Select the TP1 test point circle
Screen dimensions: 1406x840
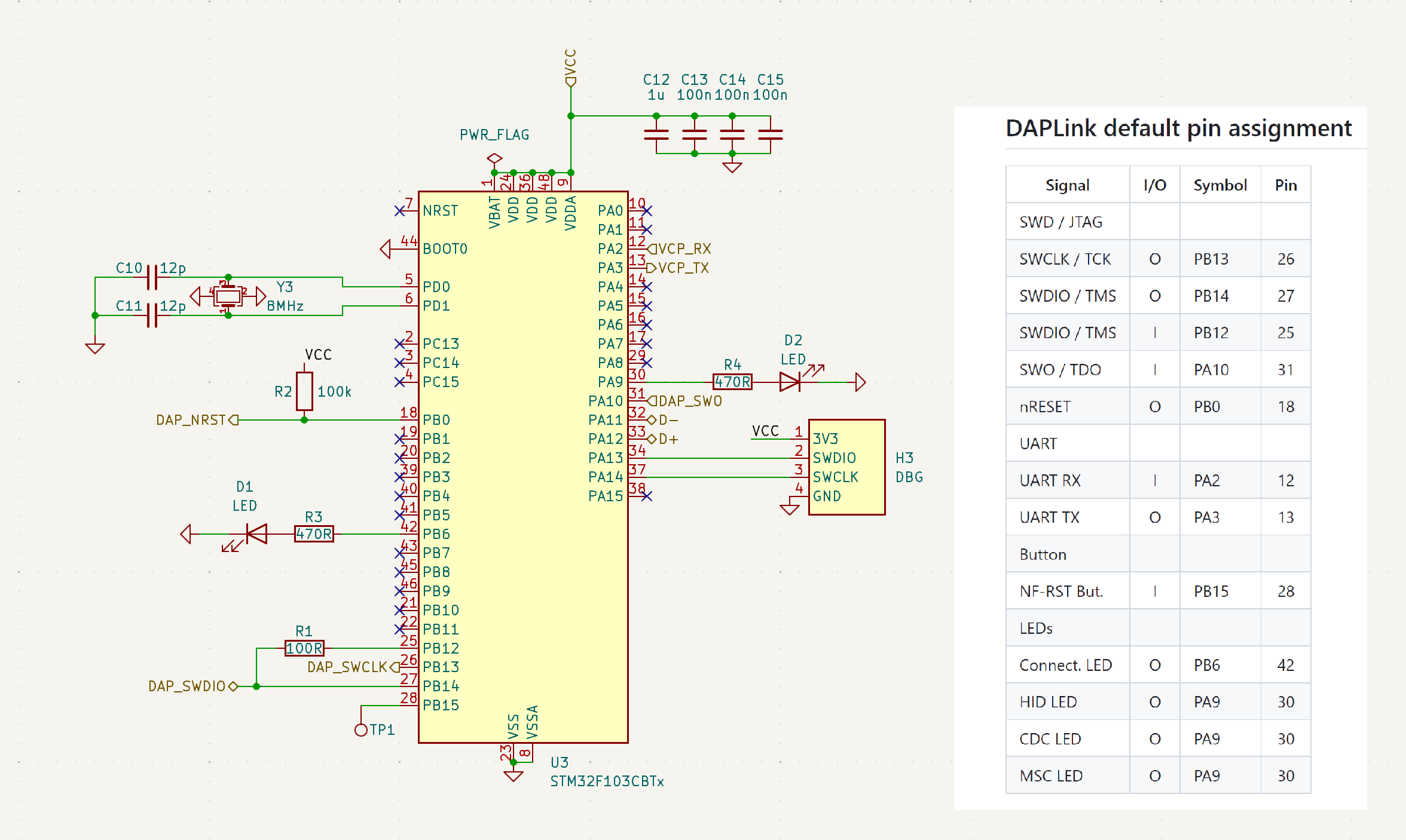click(x=361, y=730)
